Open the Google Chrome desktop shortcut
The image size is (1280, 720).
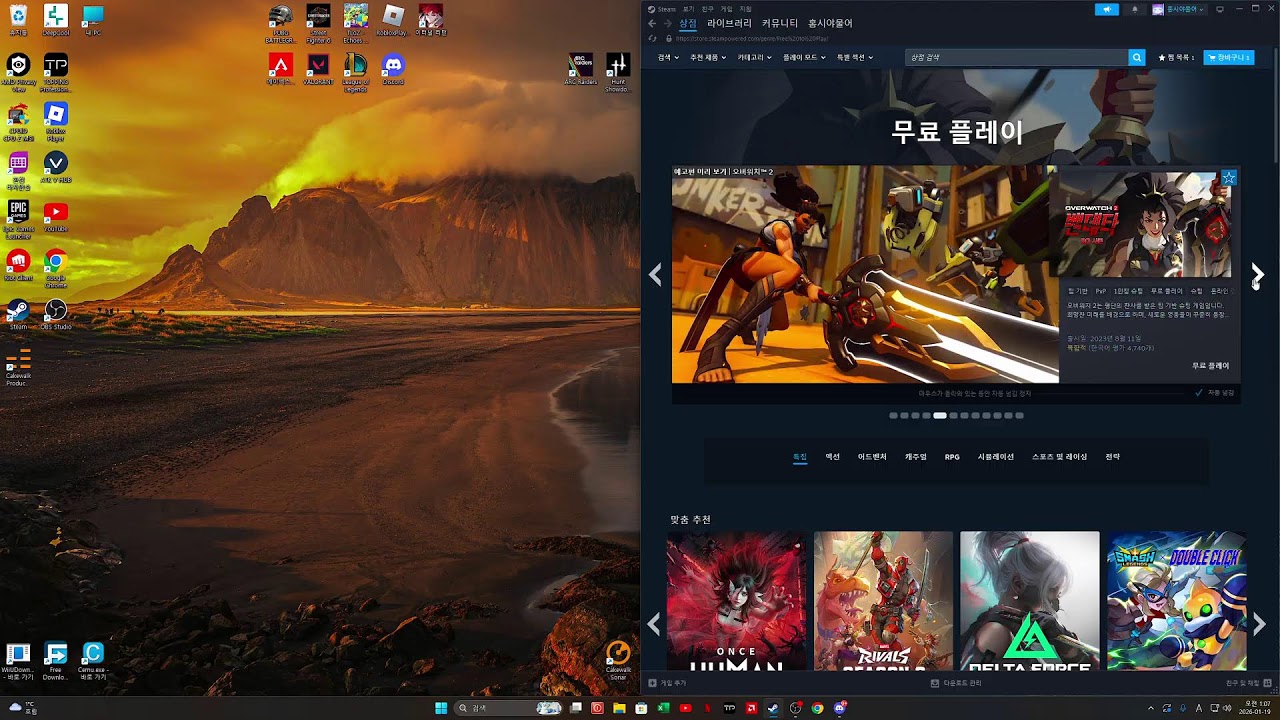point(56,267)
